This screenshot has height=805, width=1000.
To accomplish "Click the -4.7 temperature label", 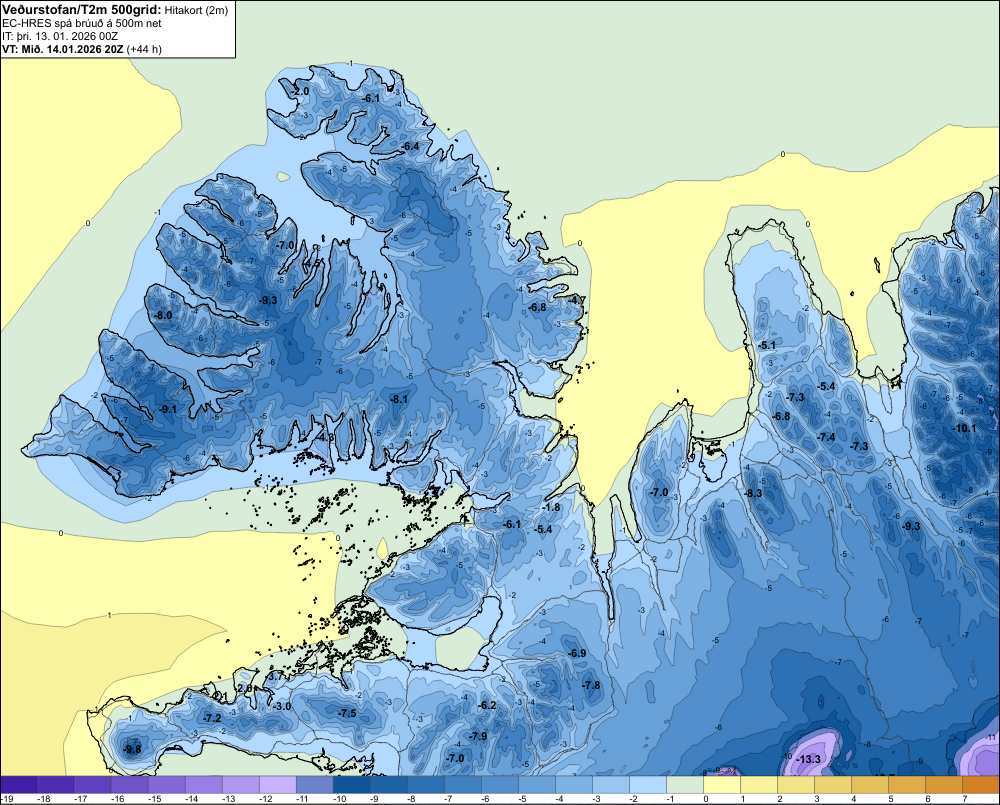I will (577, 300).
